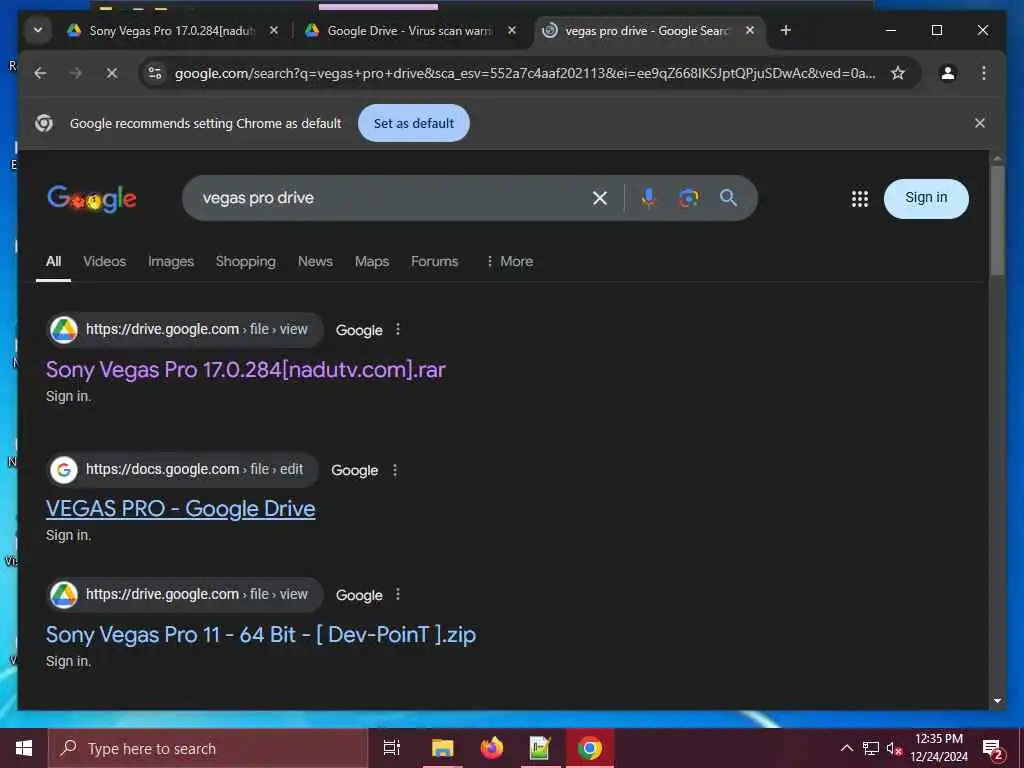The image size is (1024, 768).
Task: Open Sony Vegas Pro 11 - 64 Bit zip result
Action: tap(261, 635)
